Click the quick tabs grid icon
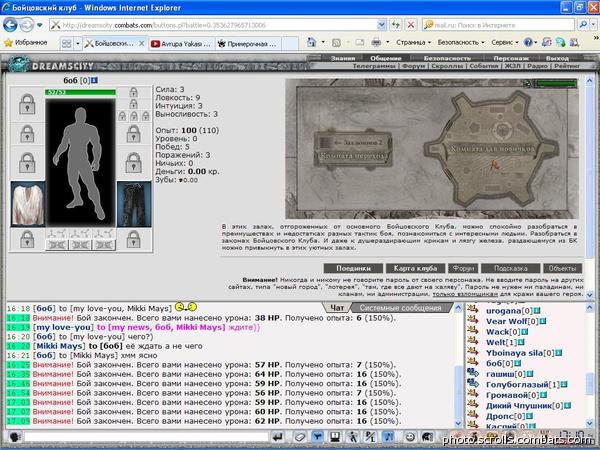This screenshot has width=600, height=450. 67,44
